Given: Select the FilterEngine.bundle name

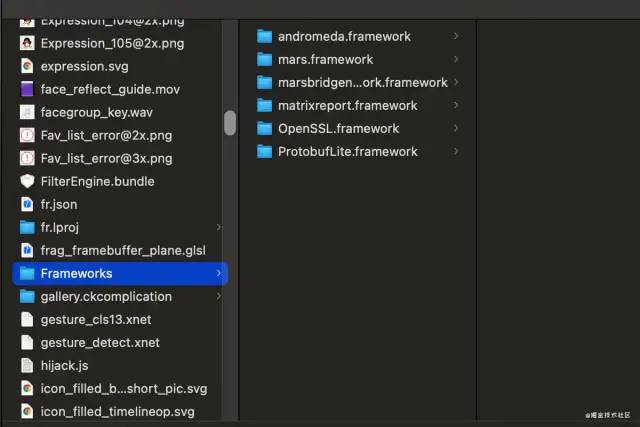Looking at the screenshot, I should click(98, 181).
